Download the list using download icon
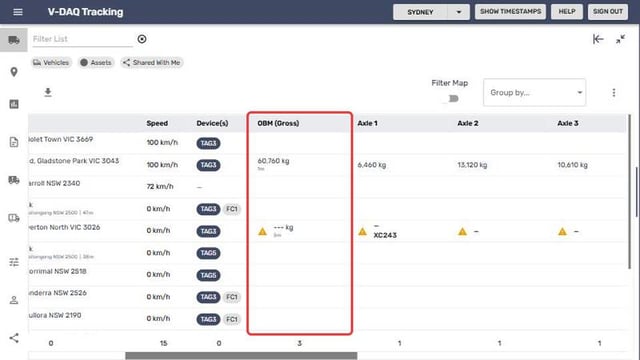Viewport: 640px width, 360px height. click(48, 92)
